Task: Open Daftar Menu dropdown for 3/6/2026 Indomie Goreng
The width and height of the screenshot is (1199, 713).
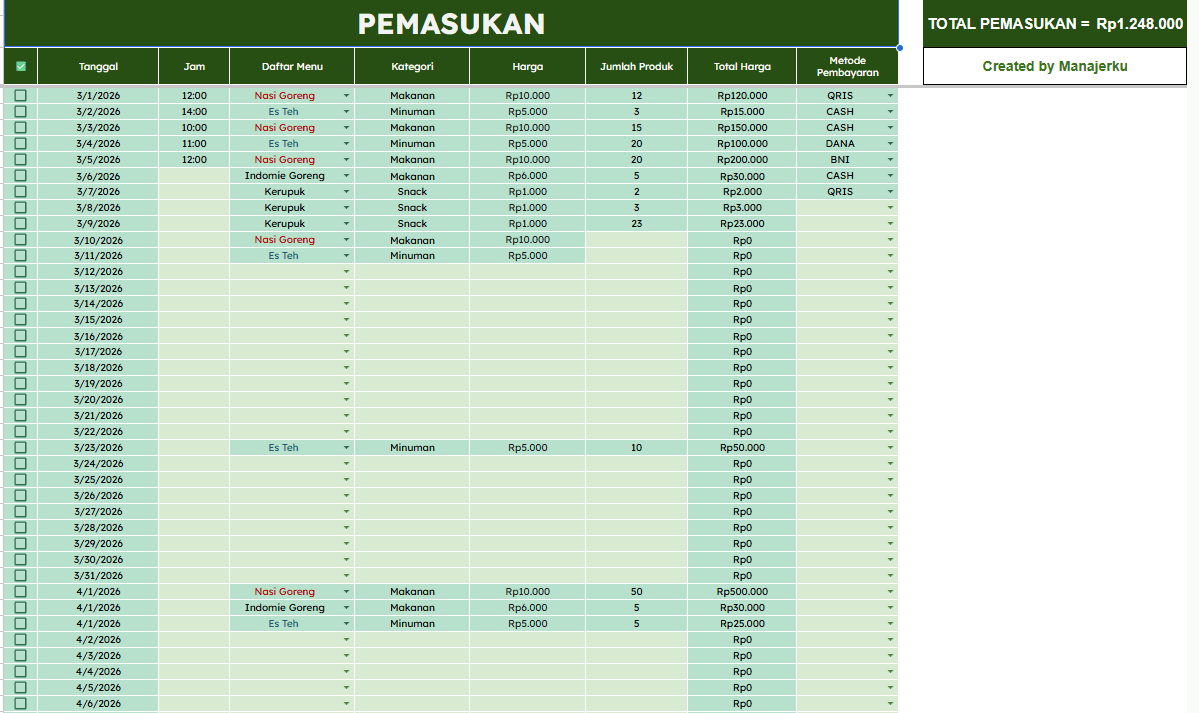Action: 346,176
